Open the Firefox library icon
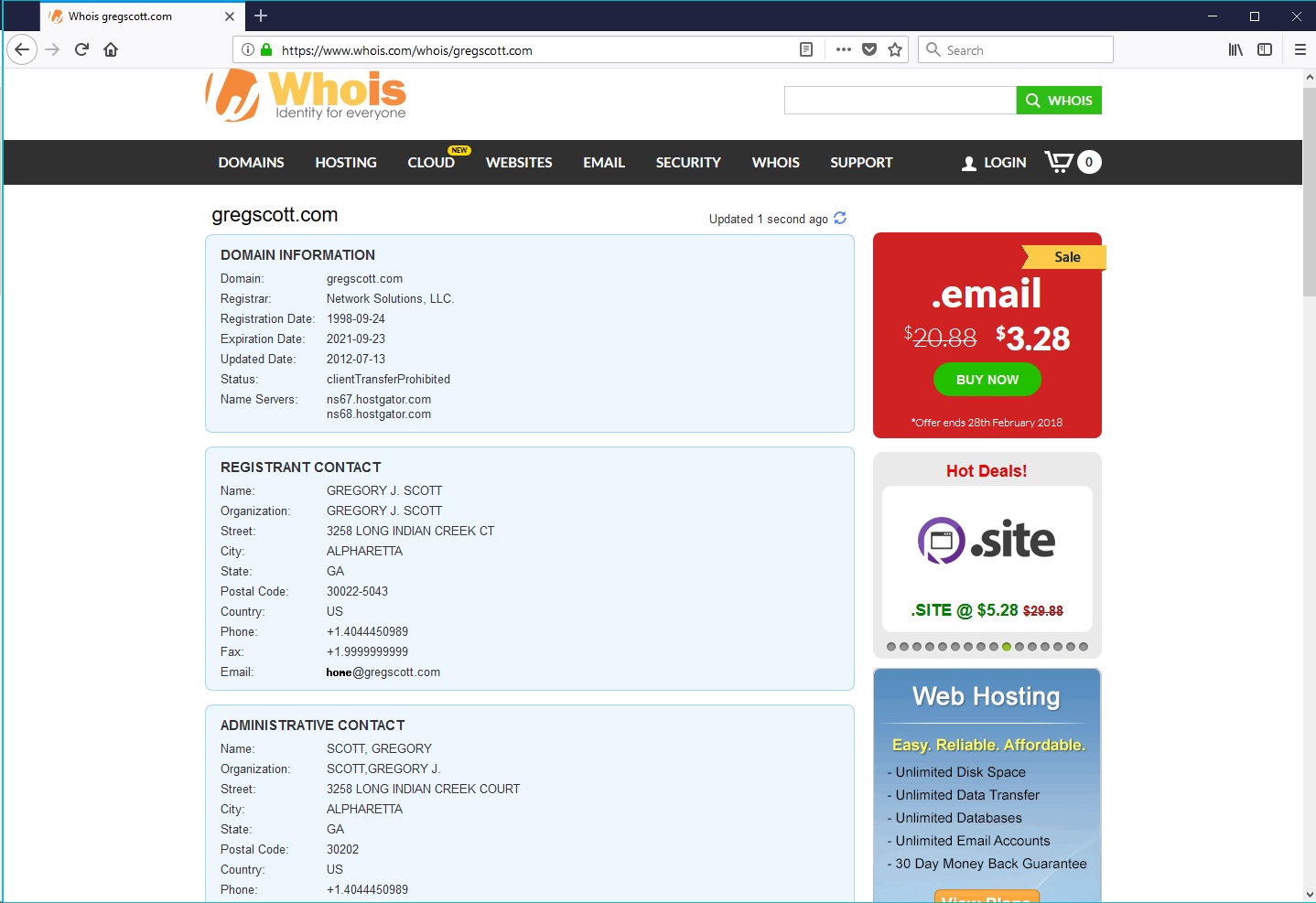The width and height of the screenshot is (1316, 903). 1235,49
